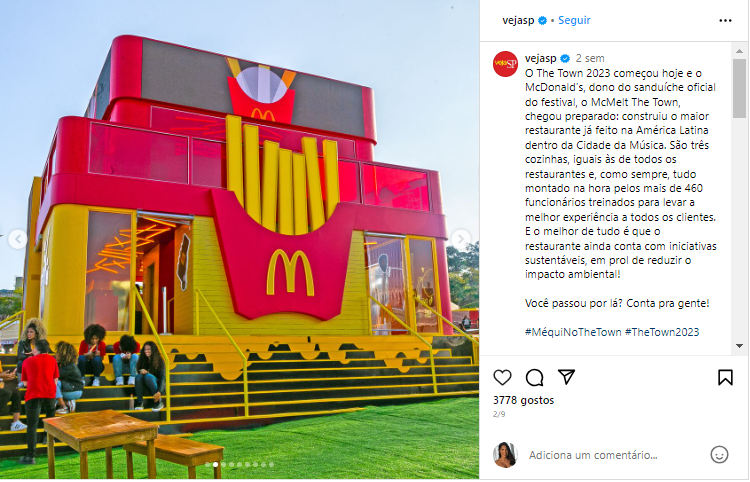Follow vejasp with the Seguir link
Screen dimensions: 750x482
(x=574, y=20)
